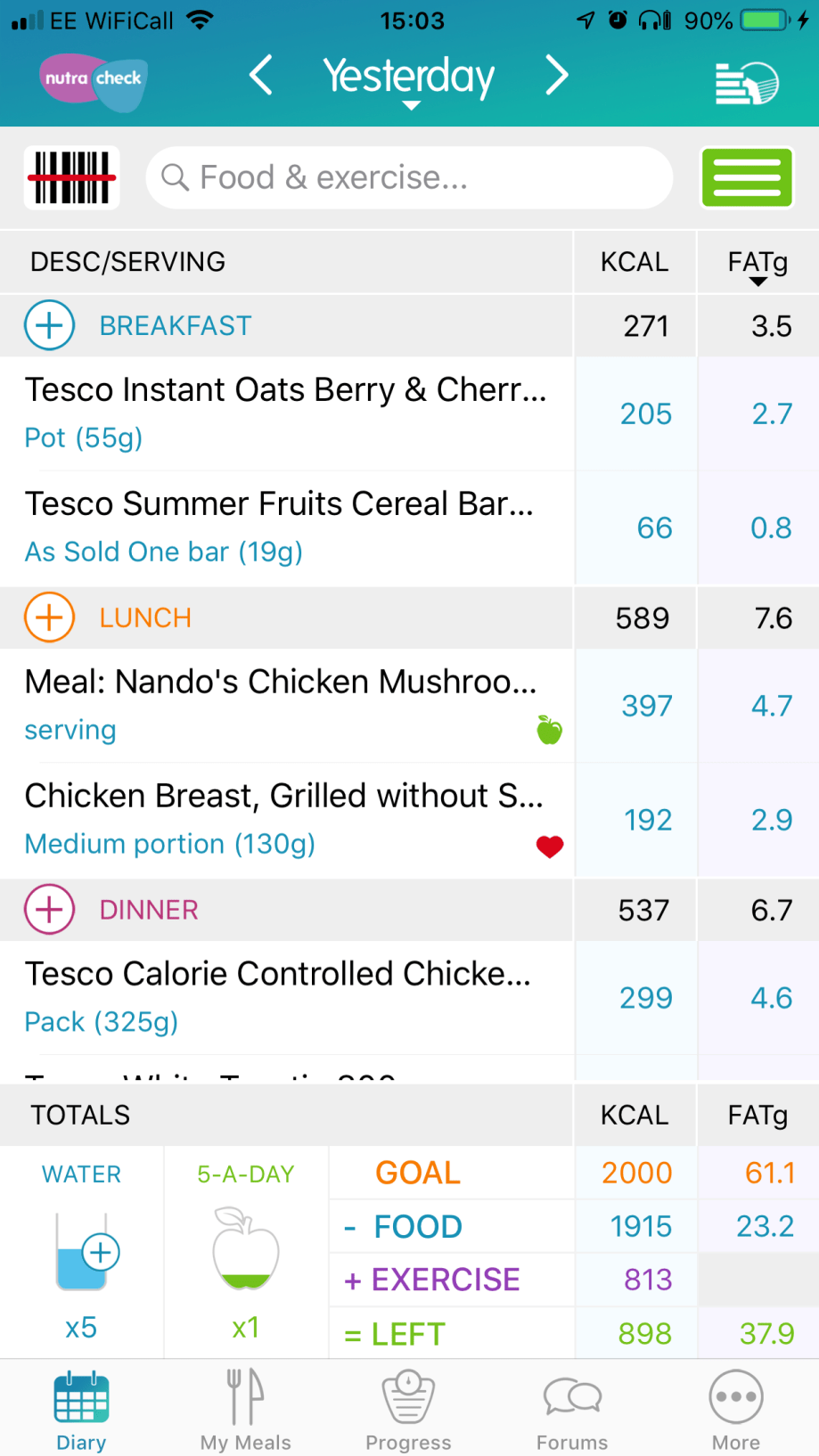Viewport: 819px width, 1456px height.
Task: Tap the barcode scanner icon
Action: coord(72,177)
